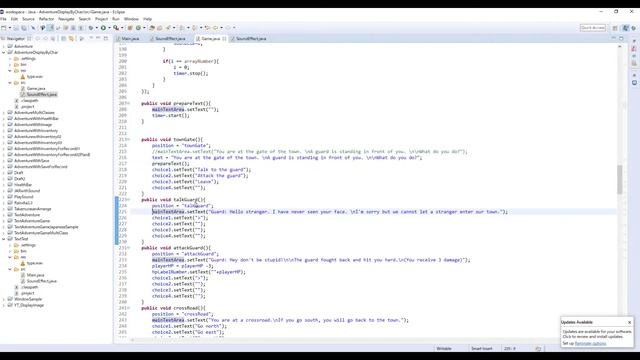Open the Navigator view menu triangle
The image size is (640, 360).
point(91,38)
